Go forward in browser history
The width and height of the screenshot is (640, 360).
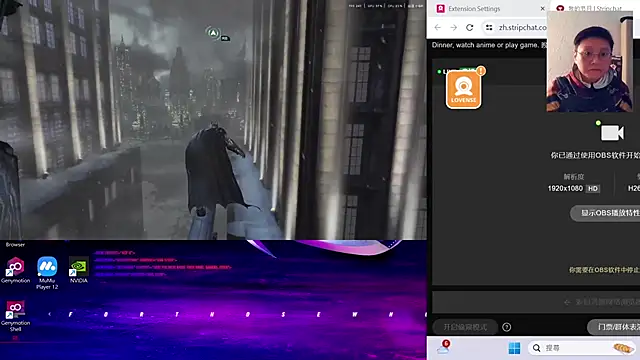coord(453,27)
